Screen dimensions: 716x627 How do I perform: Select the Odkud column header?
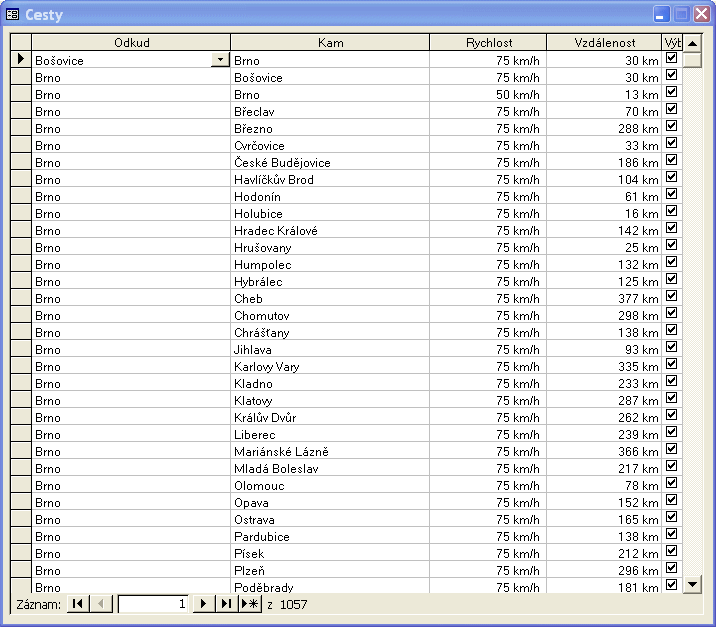coord(131,43)
